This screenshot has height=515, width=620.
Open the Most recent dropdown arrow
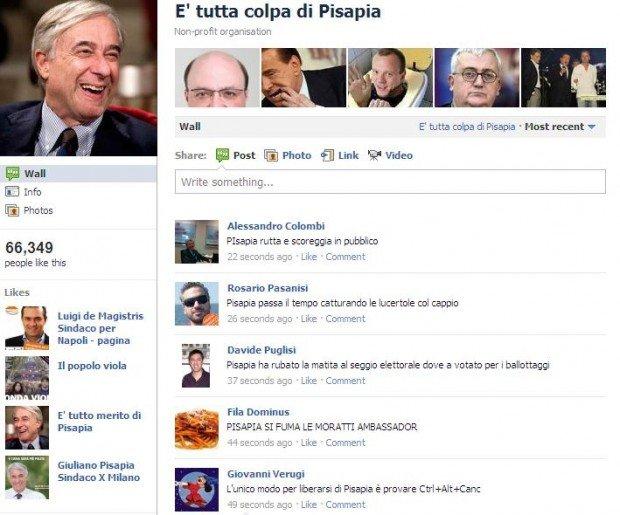pyautogui.click(x=592, y=127)
